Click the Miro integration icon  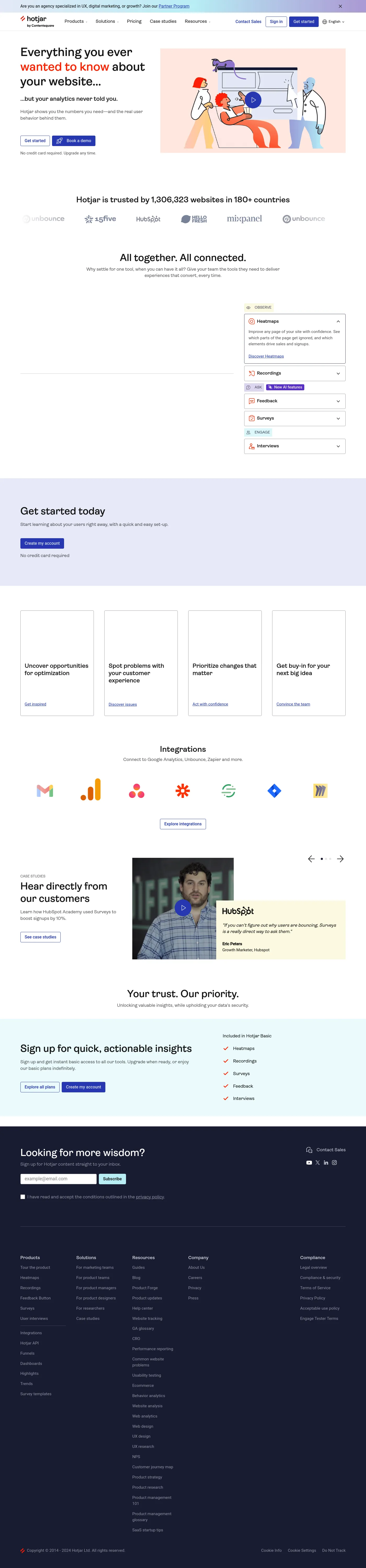(x=321, y=791)
